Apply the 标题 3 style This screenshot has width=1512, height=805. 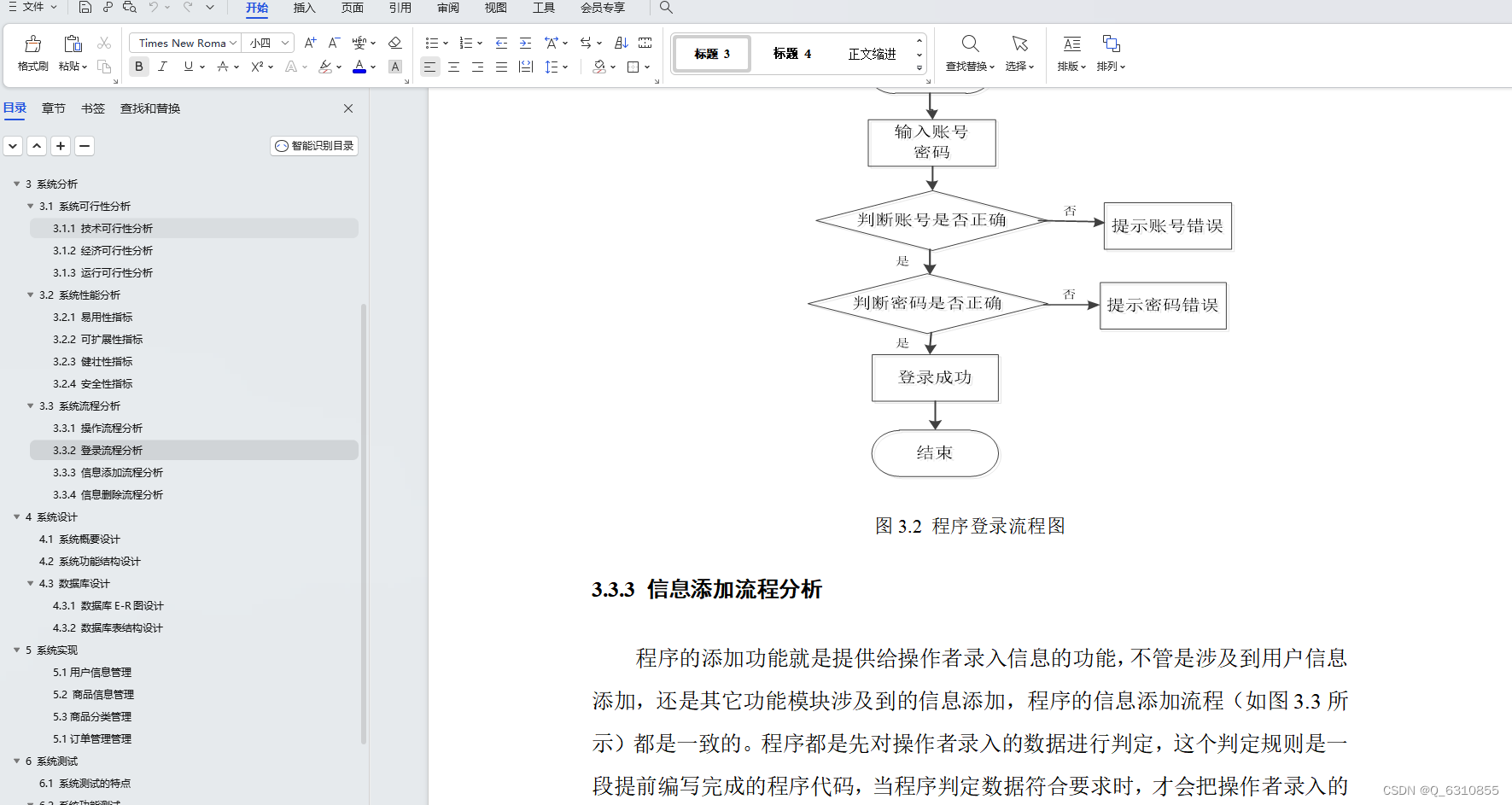coord(712,54)
